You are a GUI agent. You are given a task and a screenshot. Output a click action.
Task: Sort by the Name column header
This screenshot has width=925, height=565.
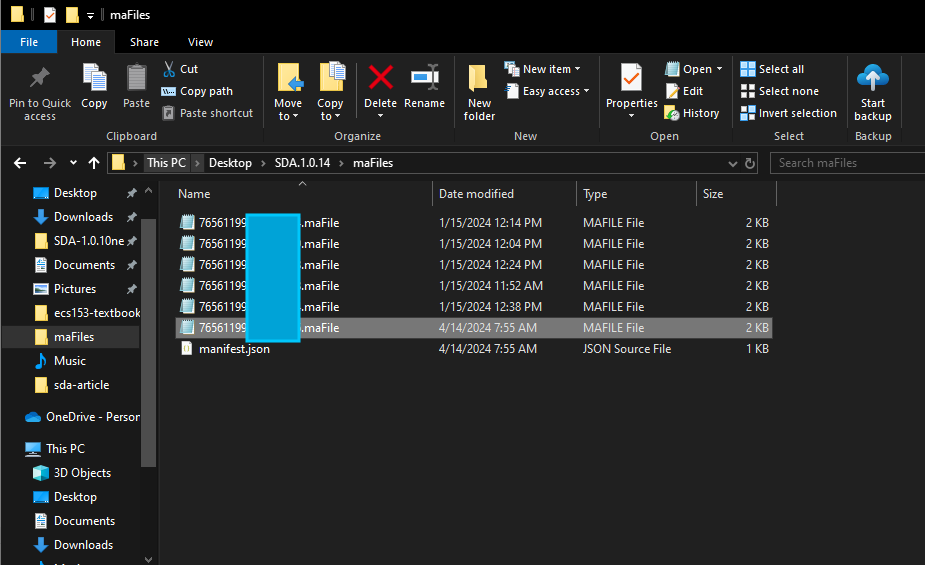[x=302, y=193]
